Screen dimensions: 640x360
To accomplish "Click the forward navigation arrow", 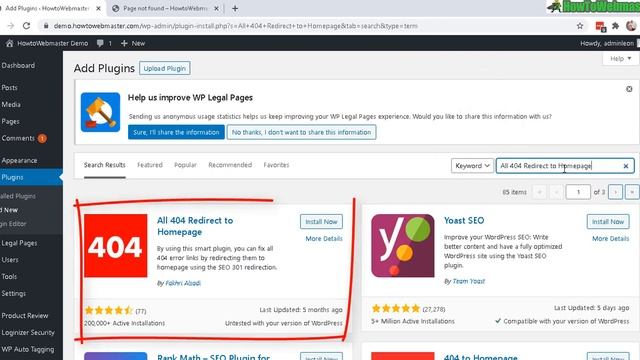I will [x=11, y=26].
